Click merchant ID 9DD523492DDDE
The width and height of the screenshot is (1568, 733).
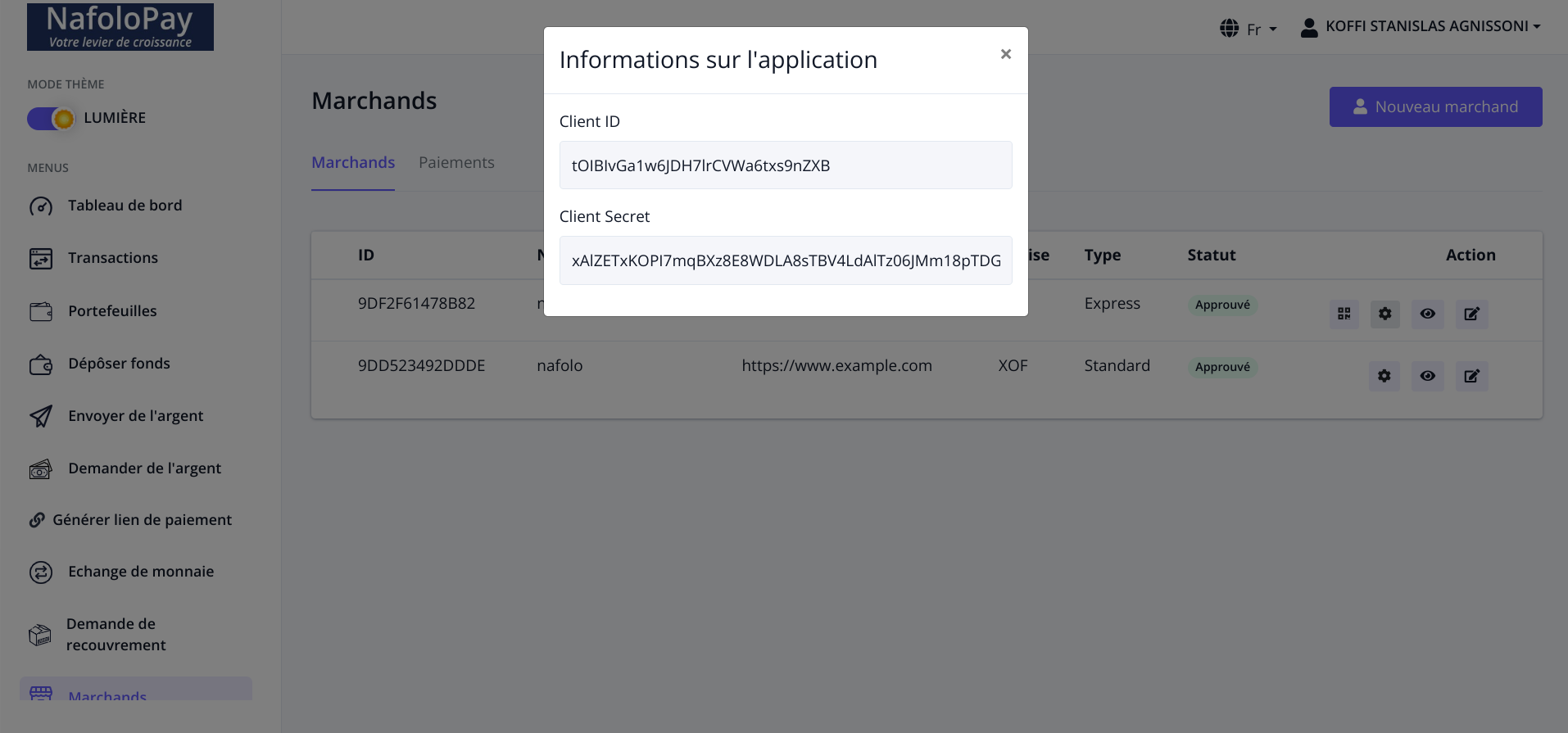click(421, 366)
